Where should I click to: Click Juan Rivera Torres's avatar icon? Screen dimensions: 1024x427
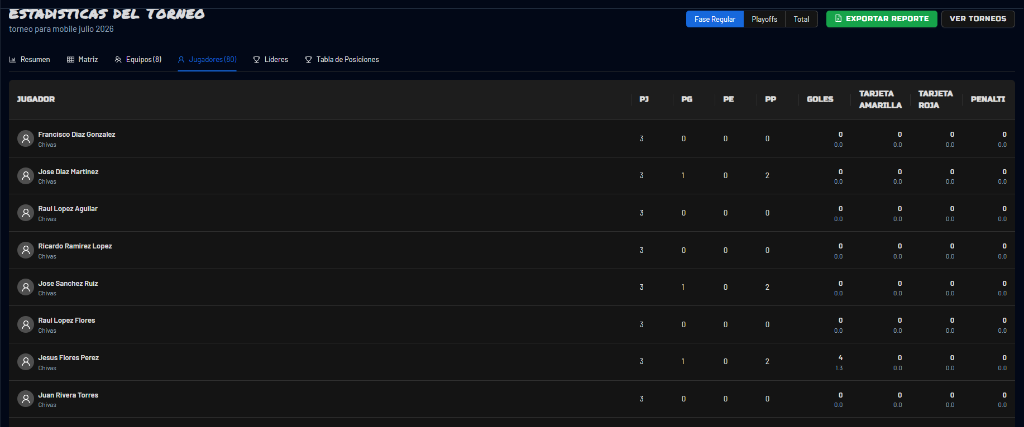[x=25, y=399]
